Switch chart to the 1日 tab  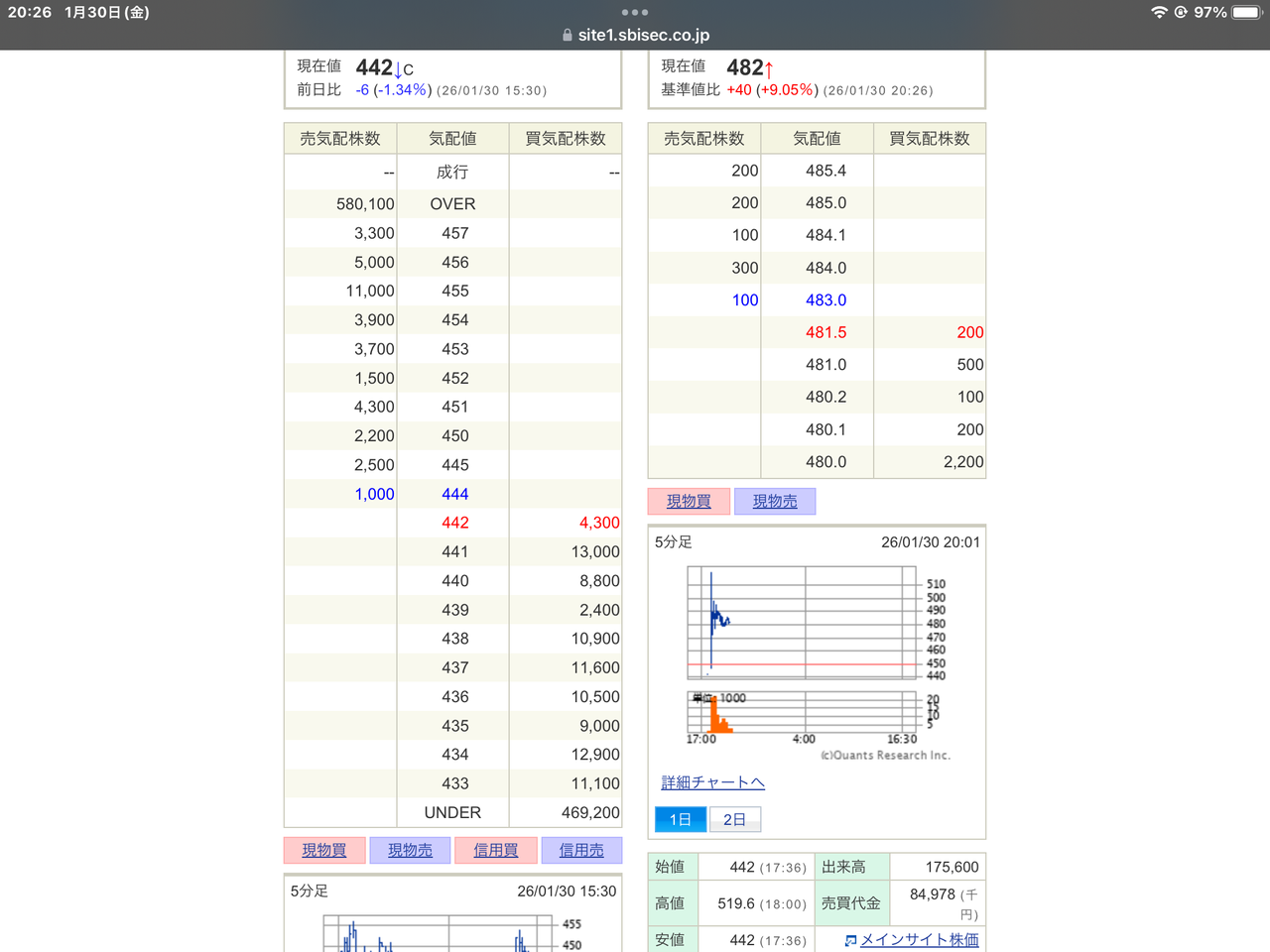[x=681, y=819]
